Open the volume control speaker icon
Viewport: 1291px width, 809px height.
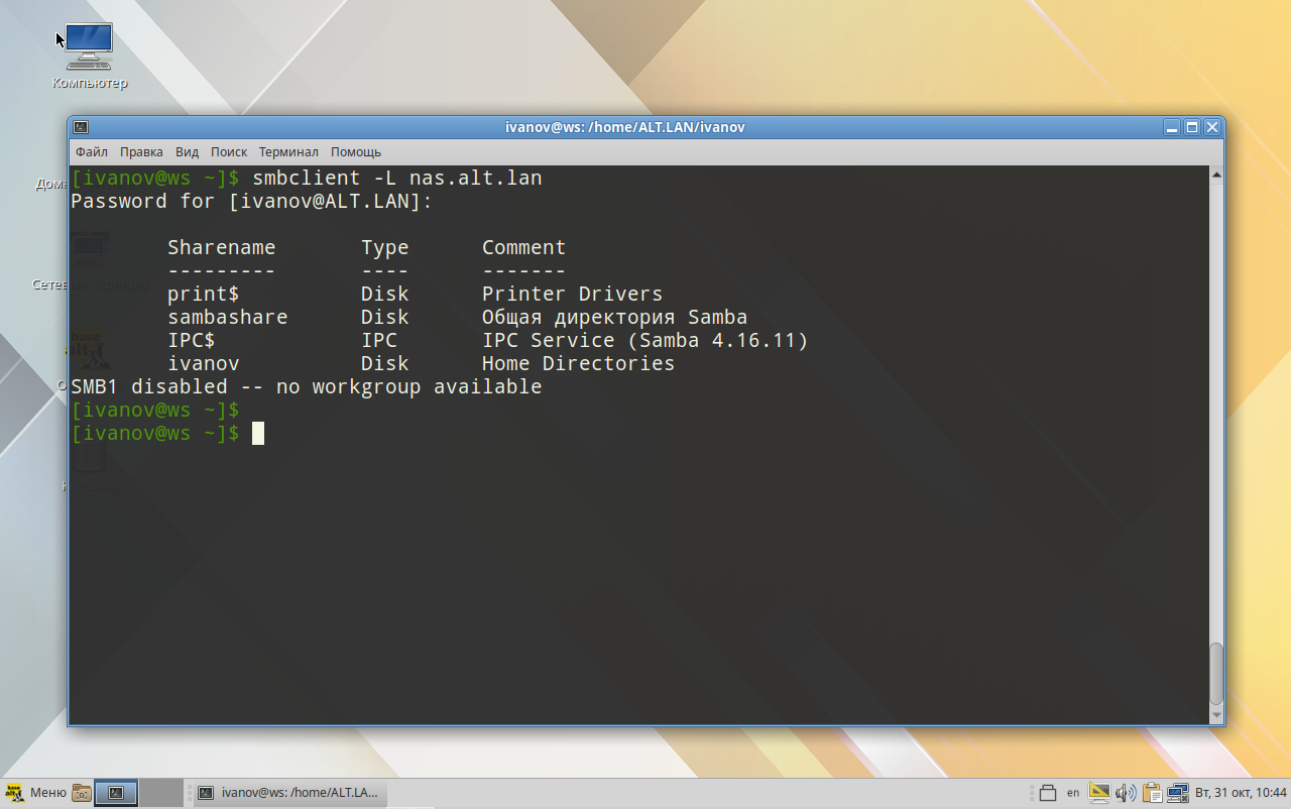coord(1125,793)
